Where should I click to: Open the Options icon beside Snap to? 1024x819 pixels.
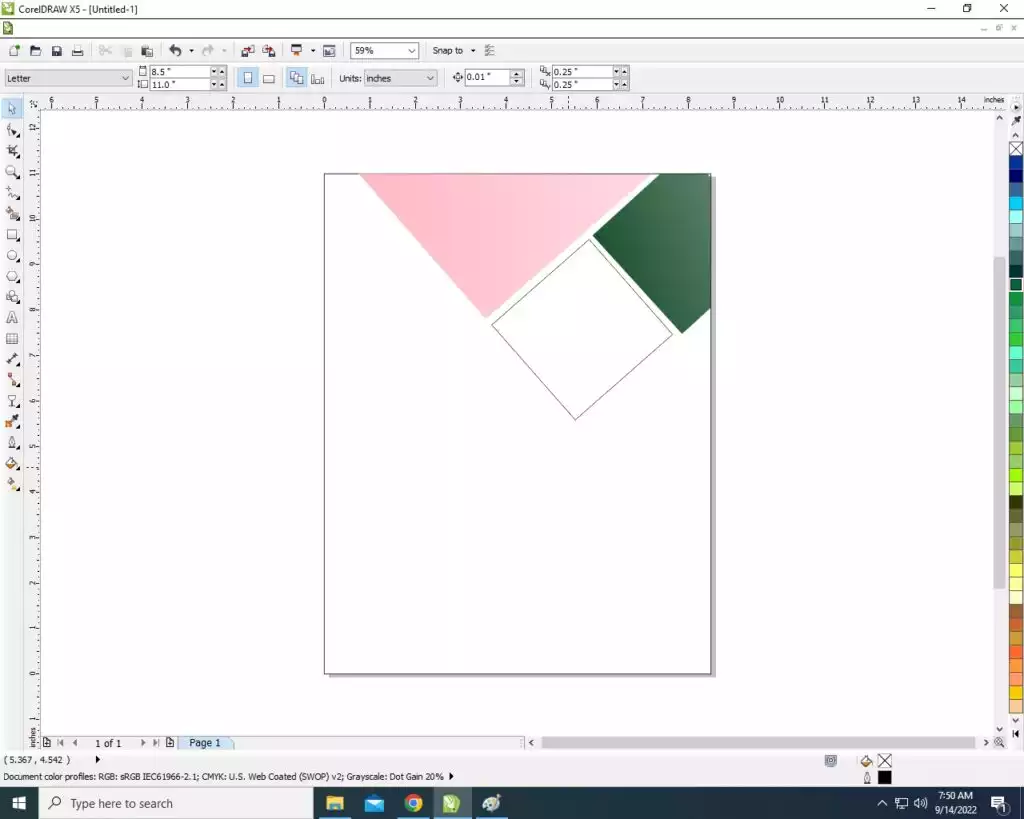tap(490, 50)
